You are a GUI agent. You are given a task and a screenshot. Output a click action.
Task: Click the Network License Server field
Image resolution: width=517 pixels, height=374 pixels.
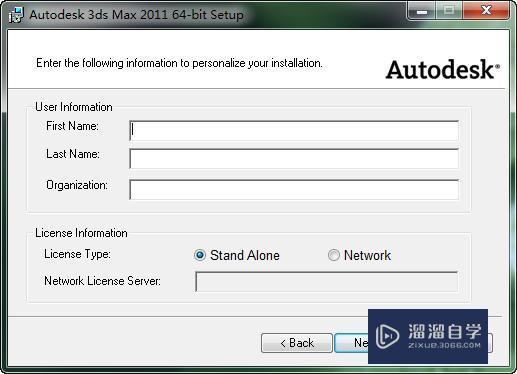coord(326,282)
